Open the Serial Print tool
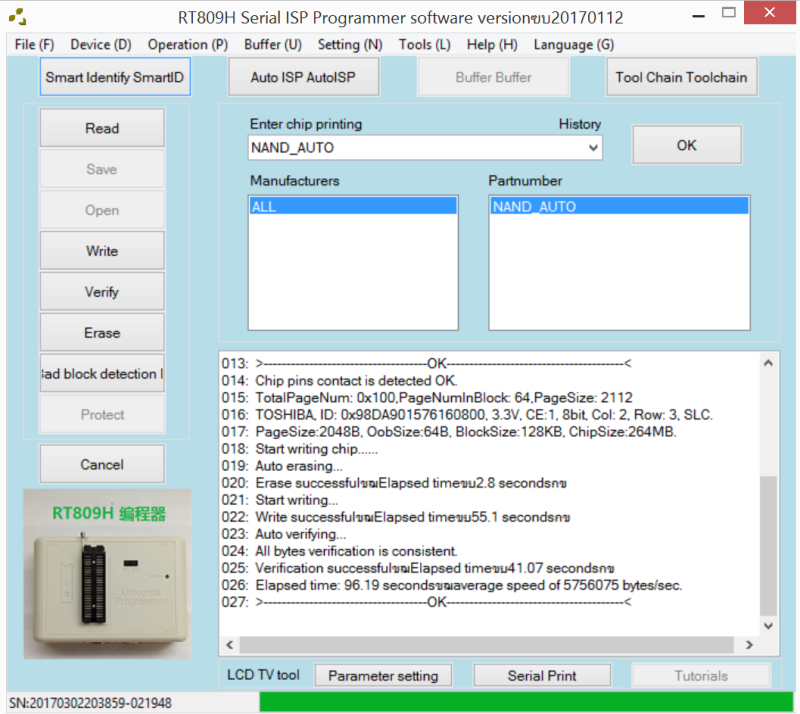800x714 pixels. pyautogui.click(x=541, y=675)
